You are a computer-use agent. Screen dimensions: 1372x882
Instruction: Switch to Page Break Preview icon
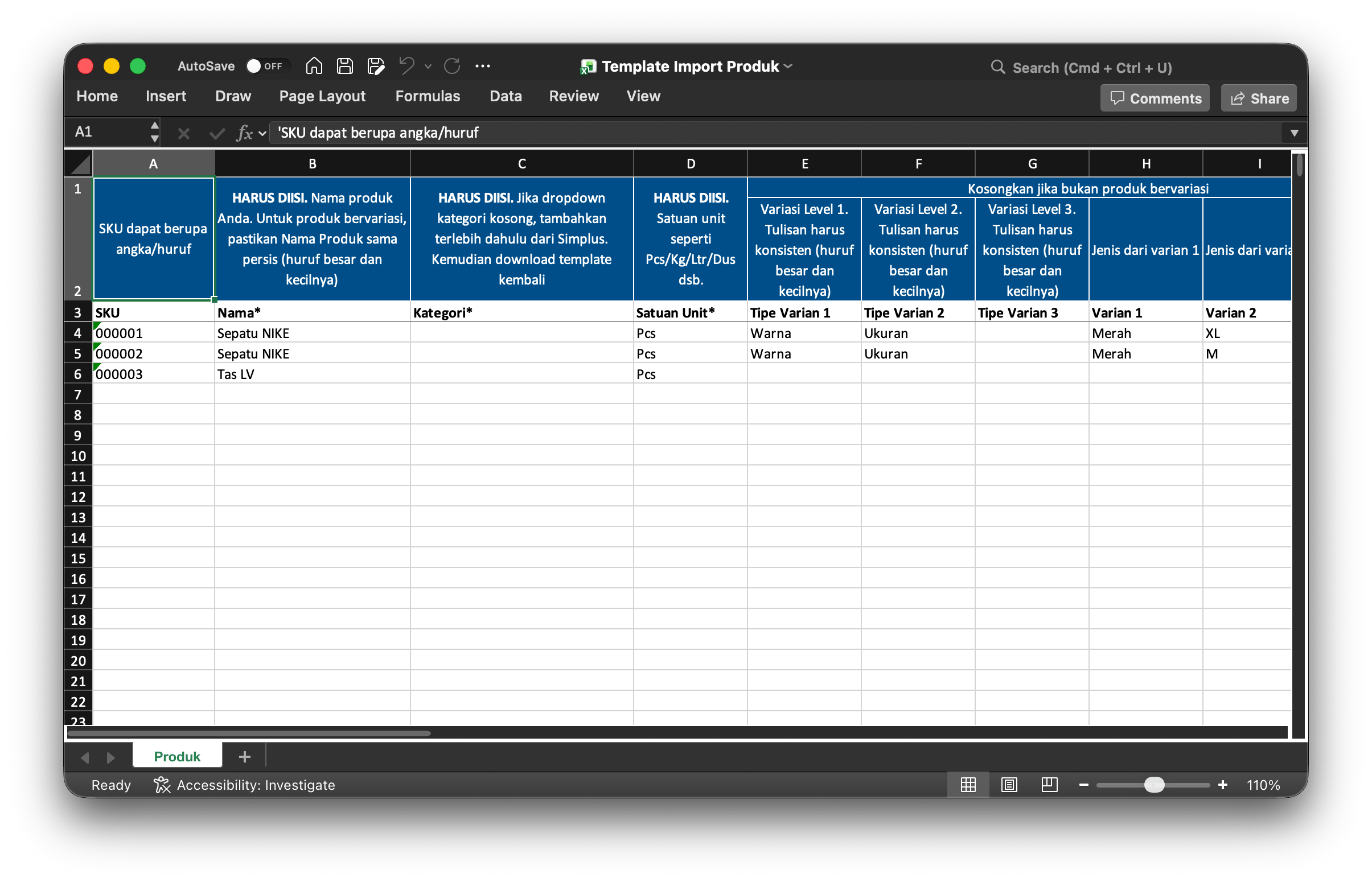click(x=1049, y=785)
